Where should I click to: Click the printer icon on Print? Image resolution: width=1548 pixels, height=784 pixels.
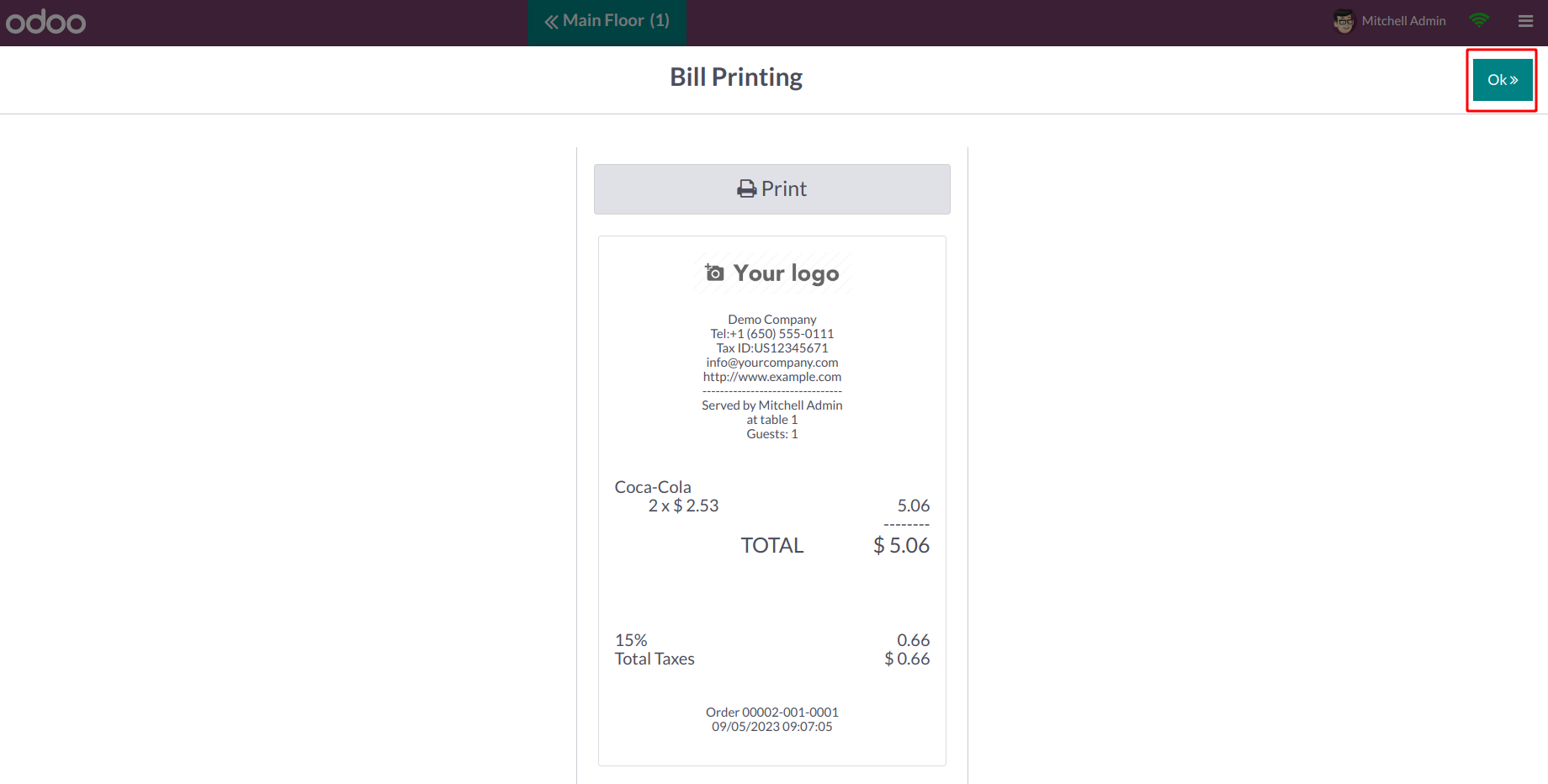coord(746,189)
